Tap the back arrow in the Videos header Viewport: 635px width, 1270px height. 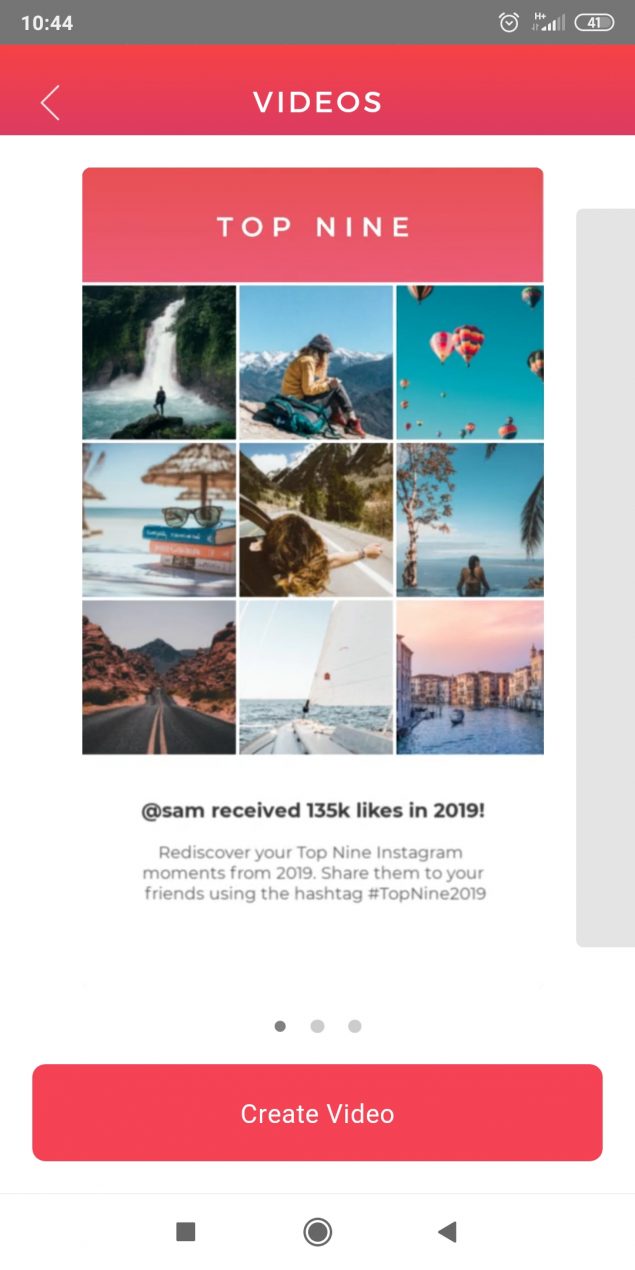point(50,102)
